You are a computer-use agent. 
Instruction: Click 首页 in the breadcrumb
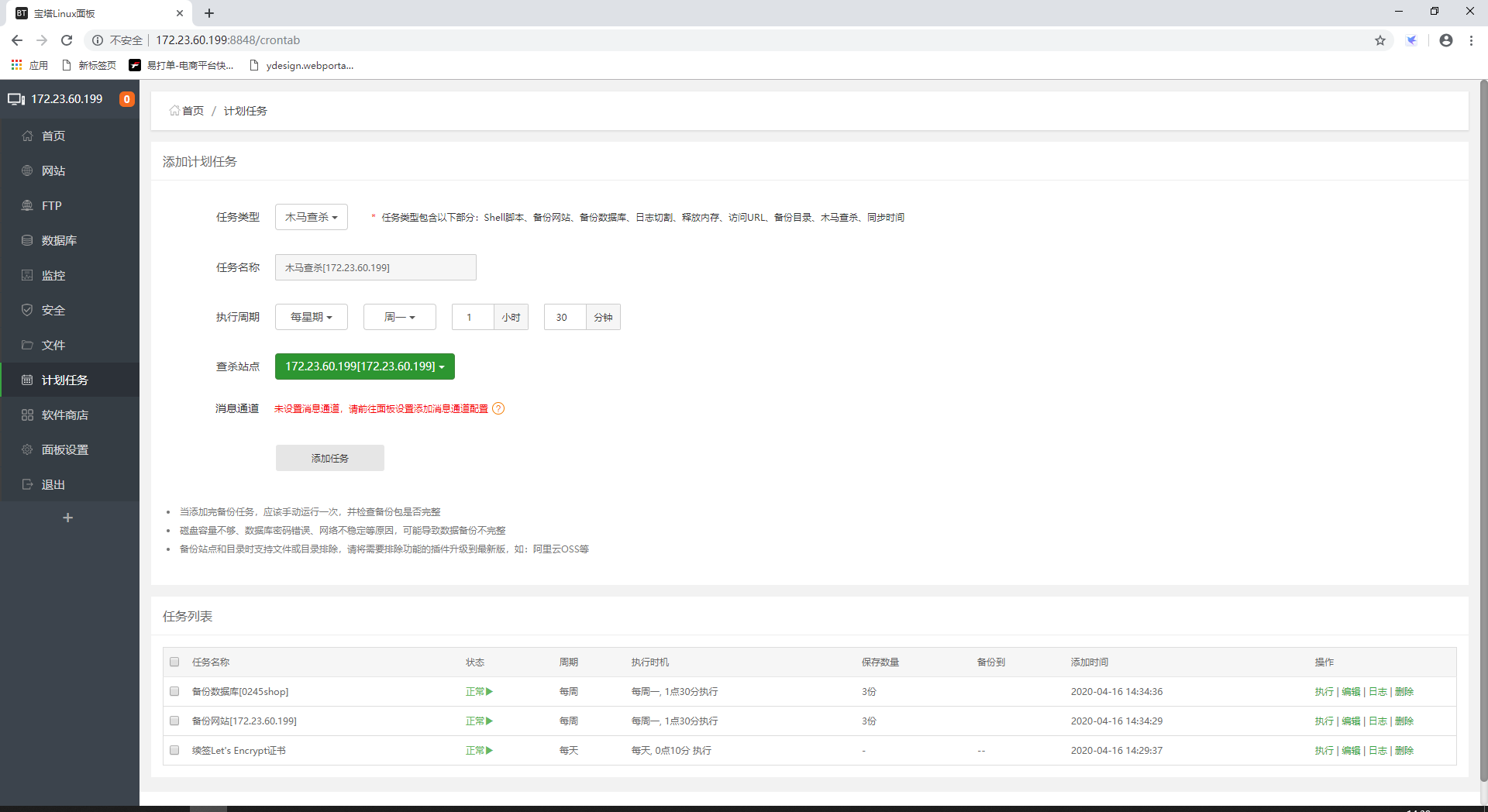[x=193, y=111]
